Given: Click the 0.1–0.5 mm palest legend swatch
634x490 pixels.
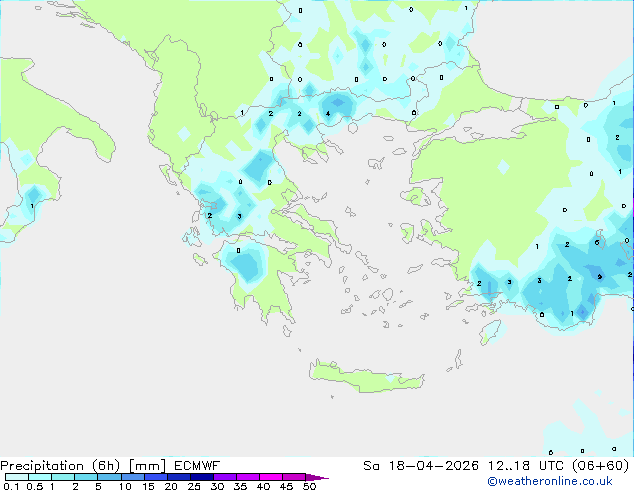Looking at the screenshot, I should point(17,477).
